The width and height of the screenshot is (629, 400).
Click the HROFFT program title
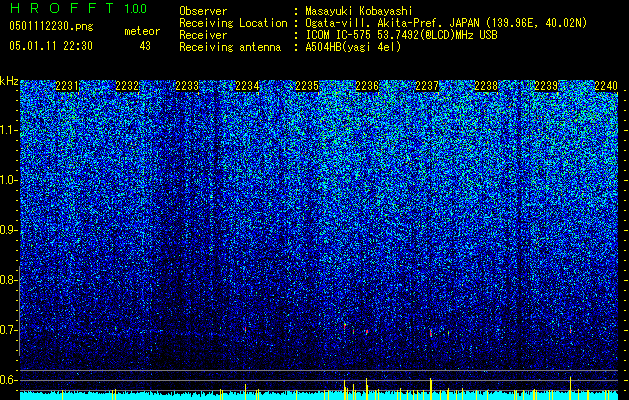[62, 8]
